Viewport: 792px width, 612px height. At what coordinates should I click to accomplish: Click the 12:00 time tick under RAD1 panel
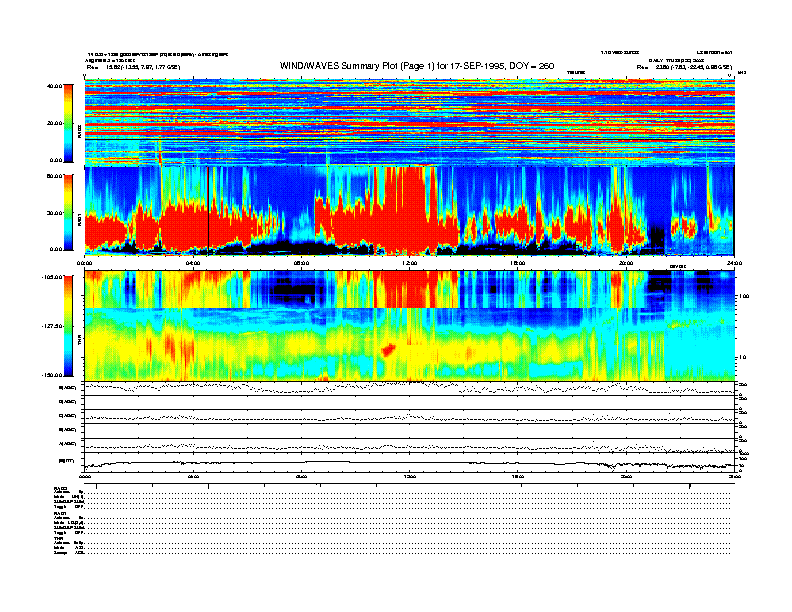tap(410, 263)
